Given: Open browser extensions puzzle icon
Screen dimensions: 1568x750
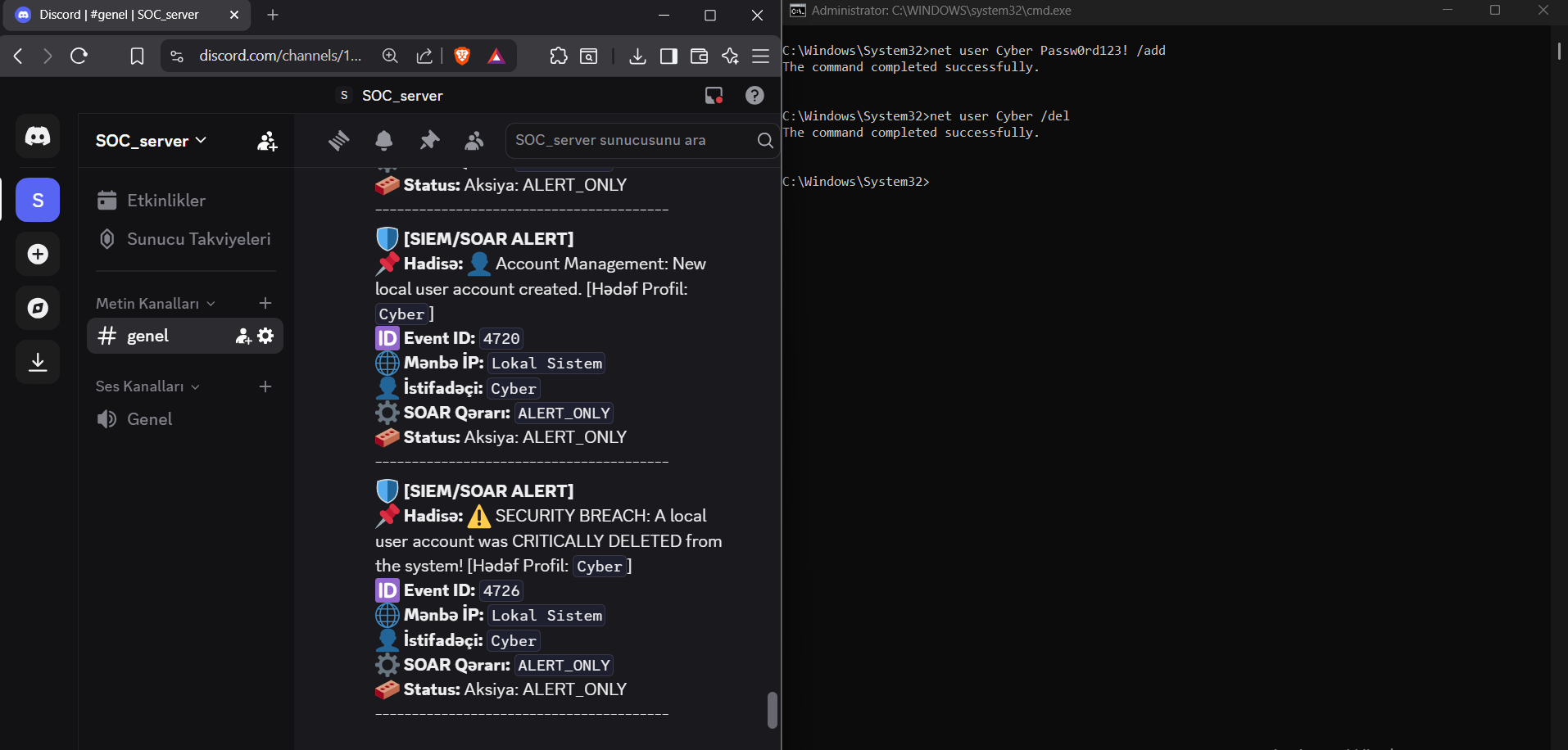Looking at the screenshot, I should [x=559, y=56].
